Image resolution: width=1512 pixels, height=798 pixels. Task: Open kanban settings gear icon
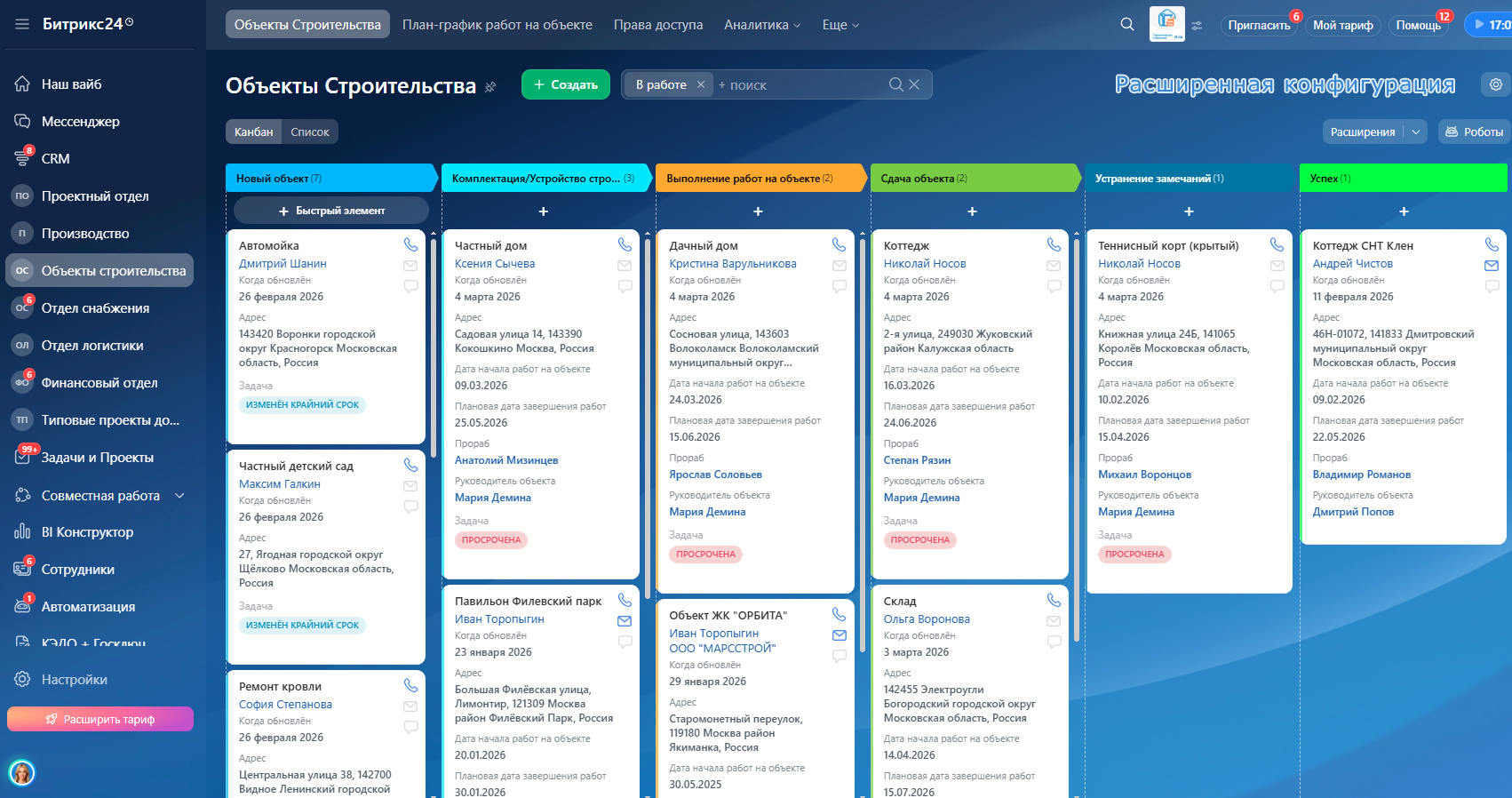point(1496,84)
